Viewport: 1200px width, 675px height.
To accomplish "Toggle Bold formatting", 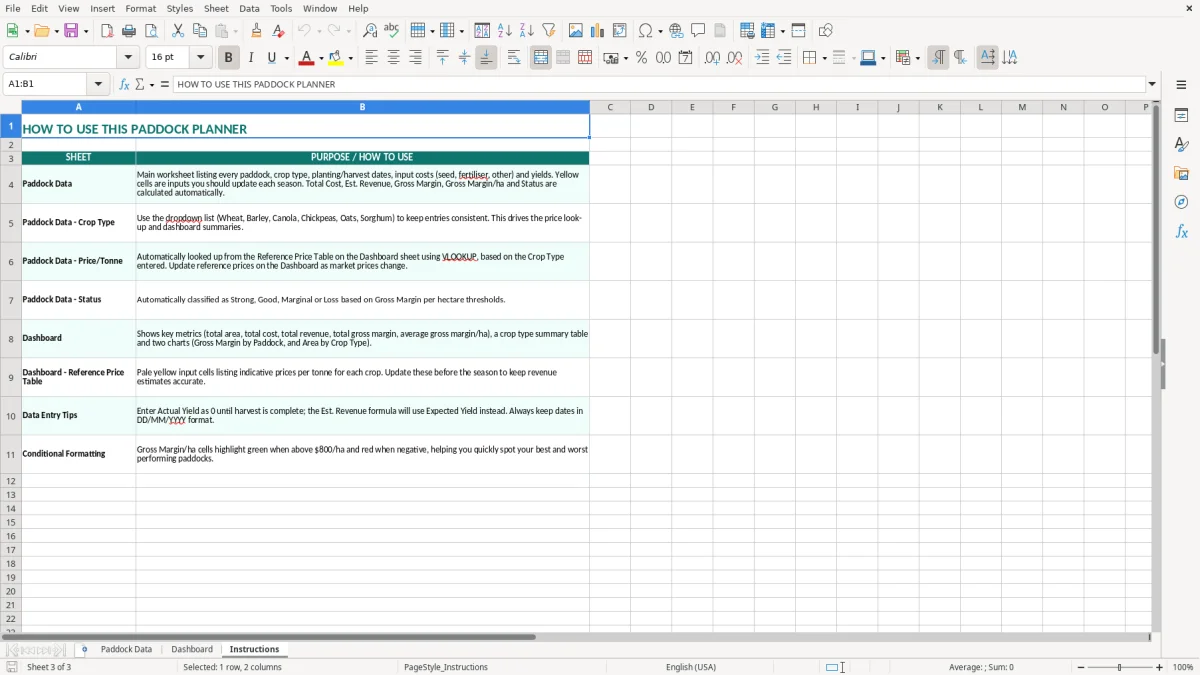I will (229, 58).
